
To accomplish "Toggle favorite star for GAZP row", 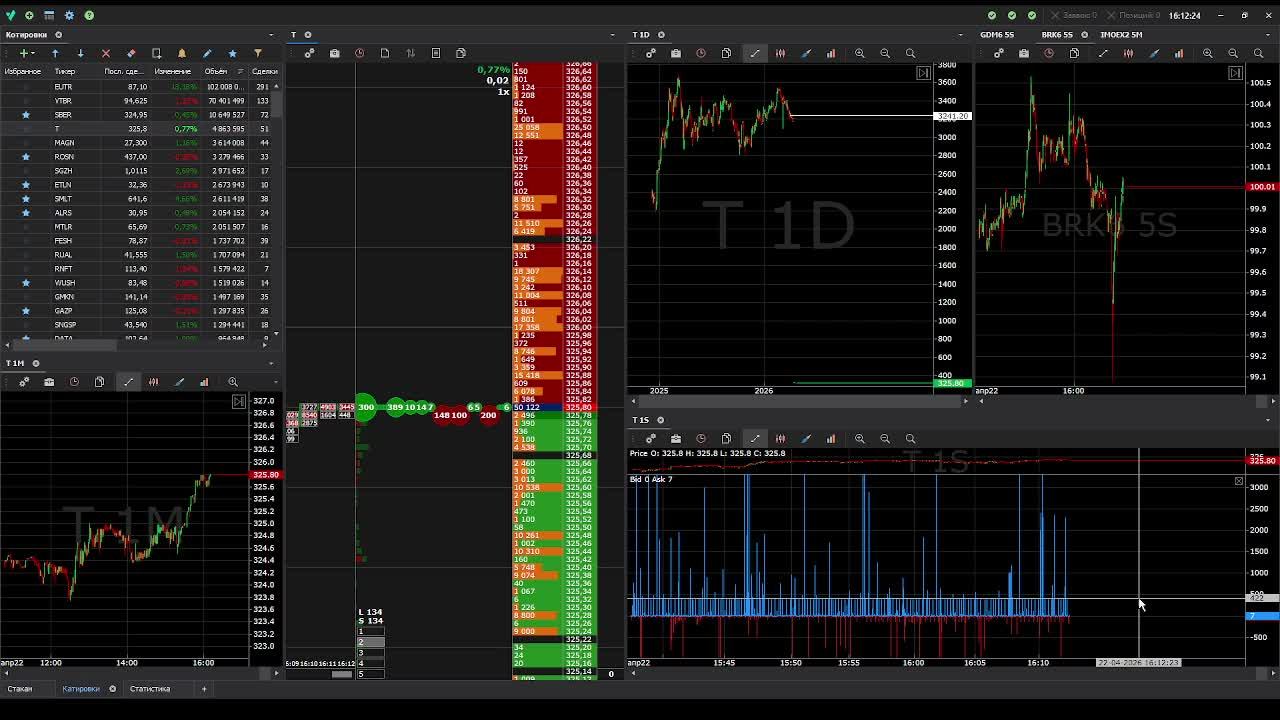I will point(26,311).
